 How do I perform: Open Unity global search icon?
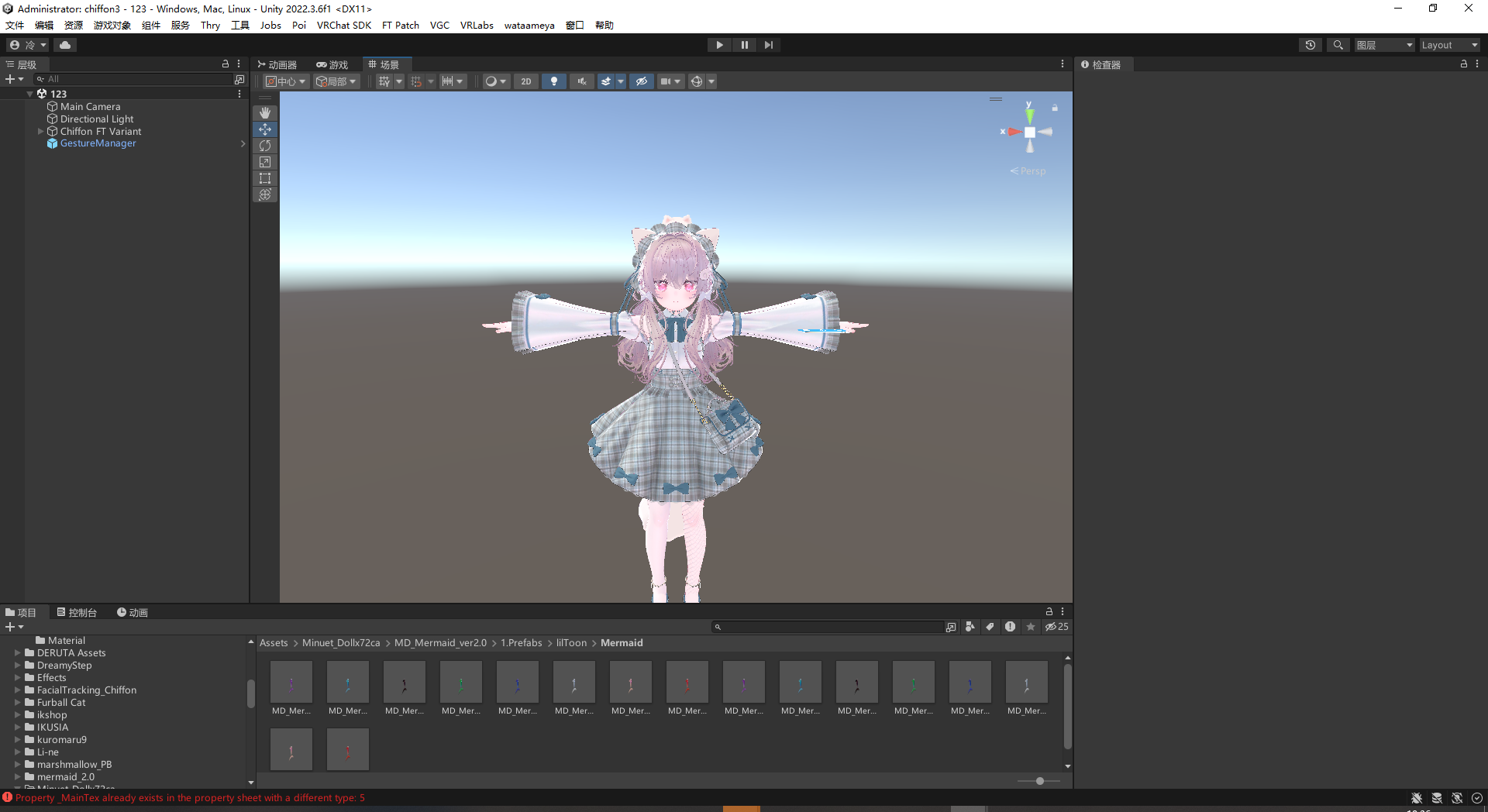[x=1338, y=45]
